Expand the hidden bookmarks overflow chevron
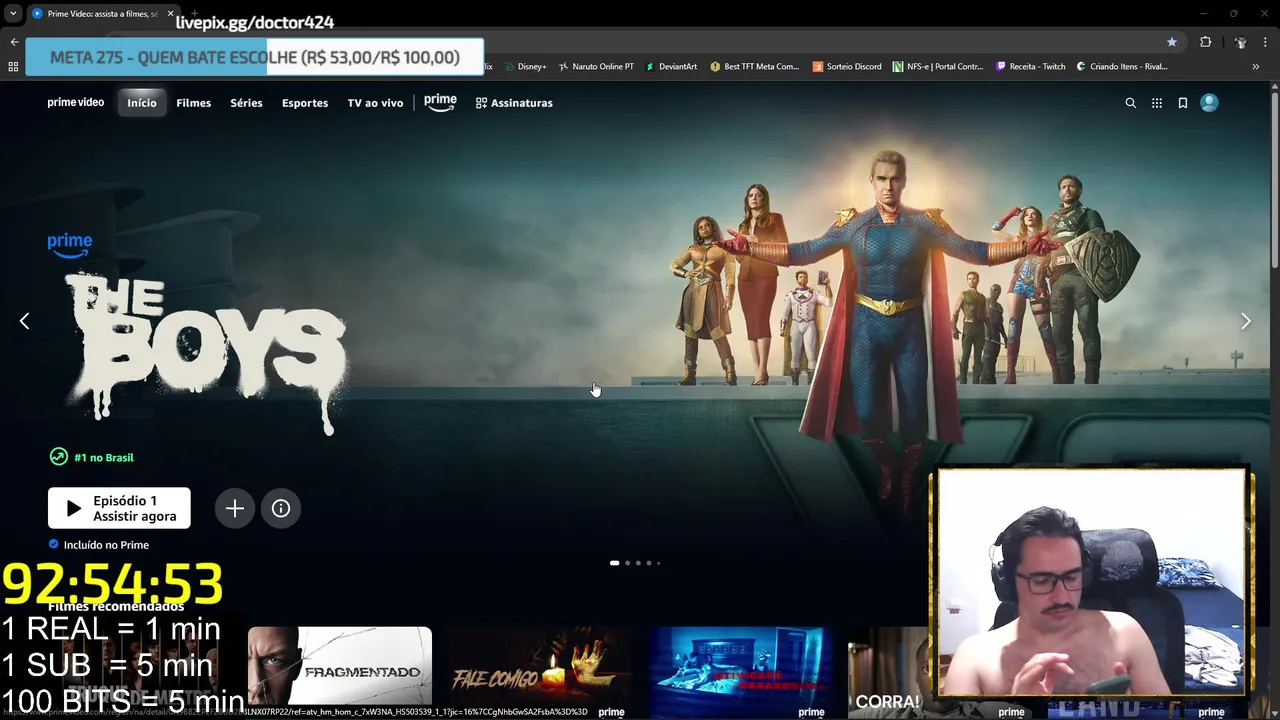Screen dimensions: 1280x720 pyautogui.click(x=1256, y=67)
